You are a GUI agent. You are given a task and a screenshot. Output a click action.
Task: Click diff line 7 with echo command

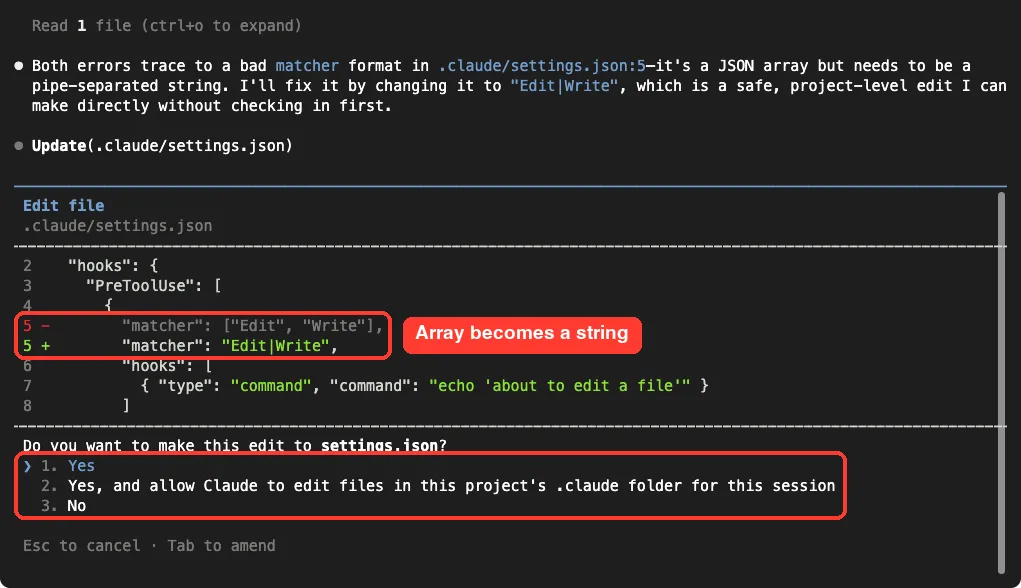tap(366, 385)
